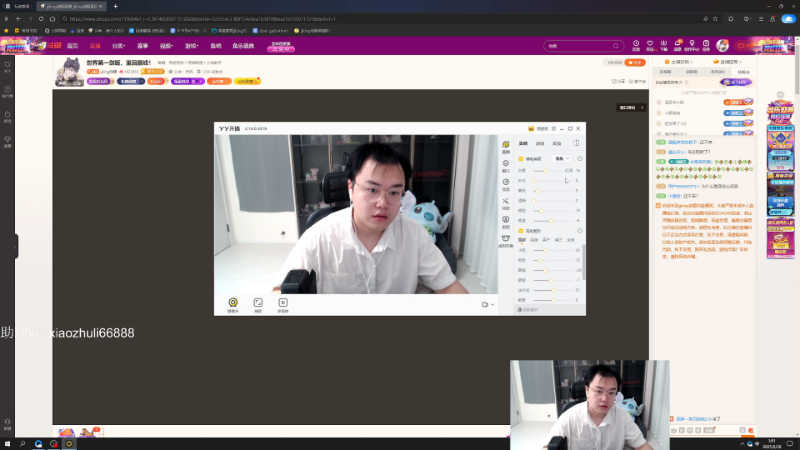Image resolution: width=800 pixels, height=450 pixels.
Task: Open 鱼乐盛典 in Douyu navigation
Action: 243,46
